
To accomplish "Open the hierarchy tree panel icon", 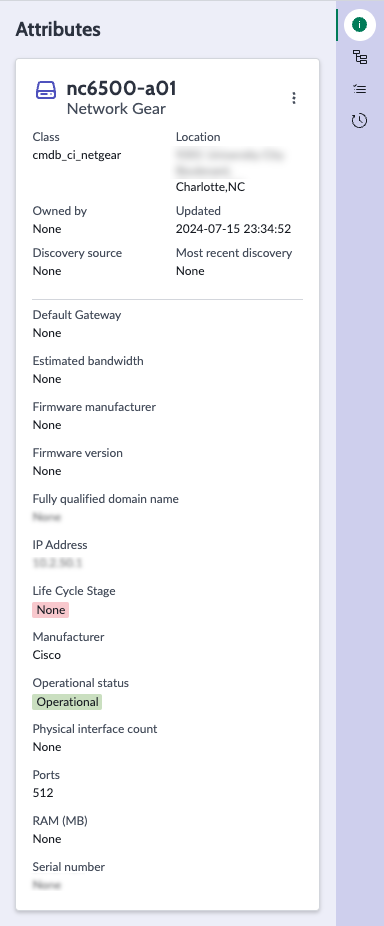I will 359,57.
